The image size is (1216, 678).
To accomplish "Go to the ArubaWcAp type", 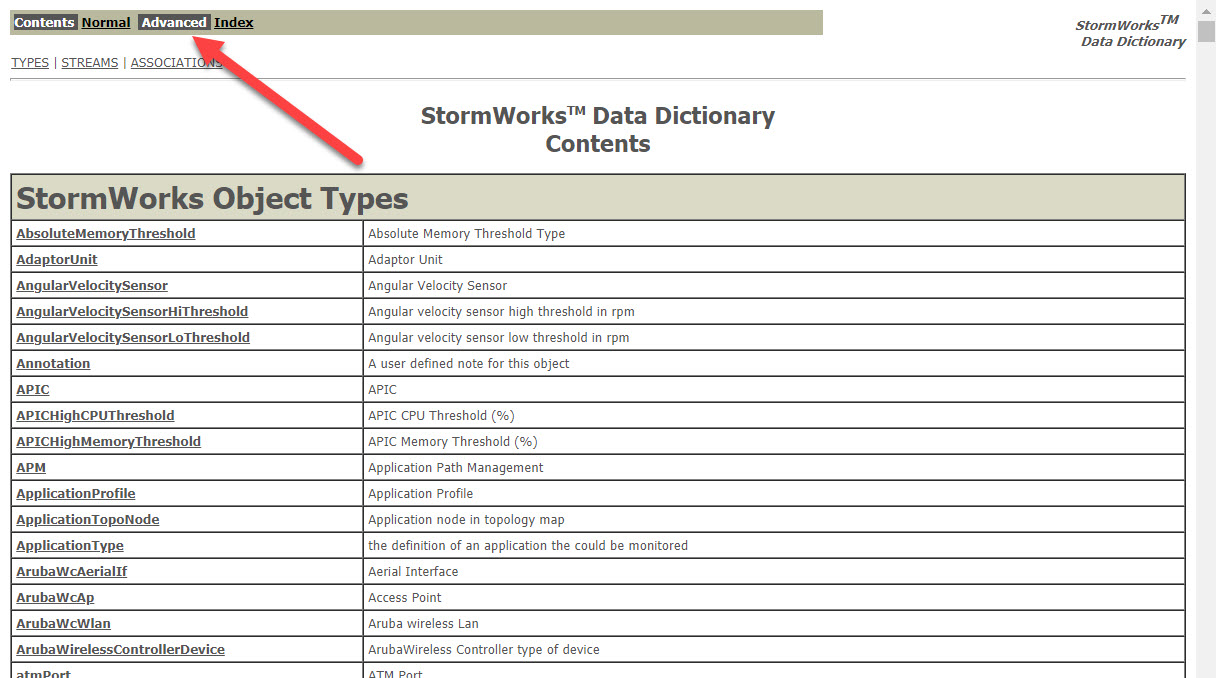I will click(55, 597).
